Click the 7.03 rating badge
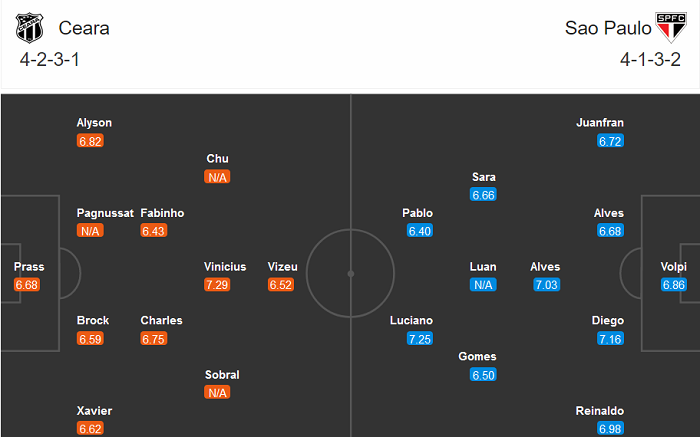The image size is (700, 437). [x=546, y=285]
